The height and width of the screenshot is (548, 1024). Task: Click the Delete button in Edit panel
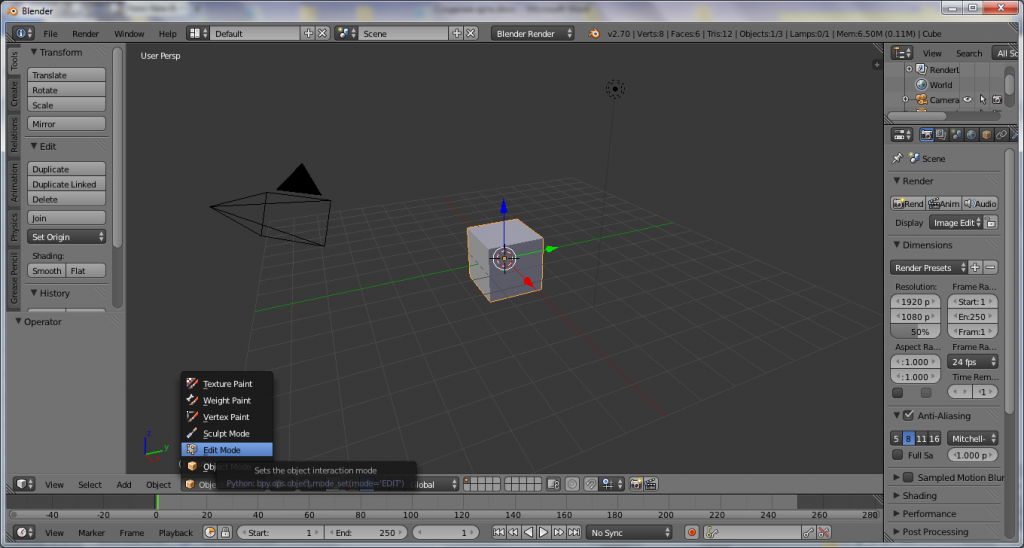pyautogui.click(x=67, y=199)
